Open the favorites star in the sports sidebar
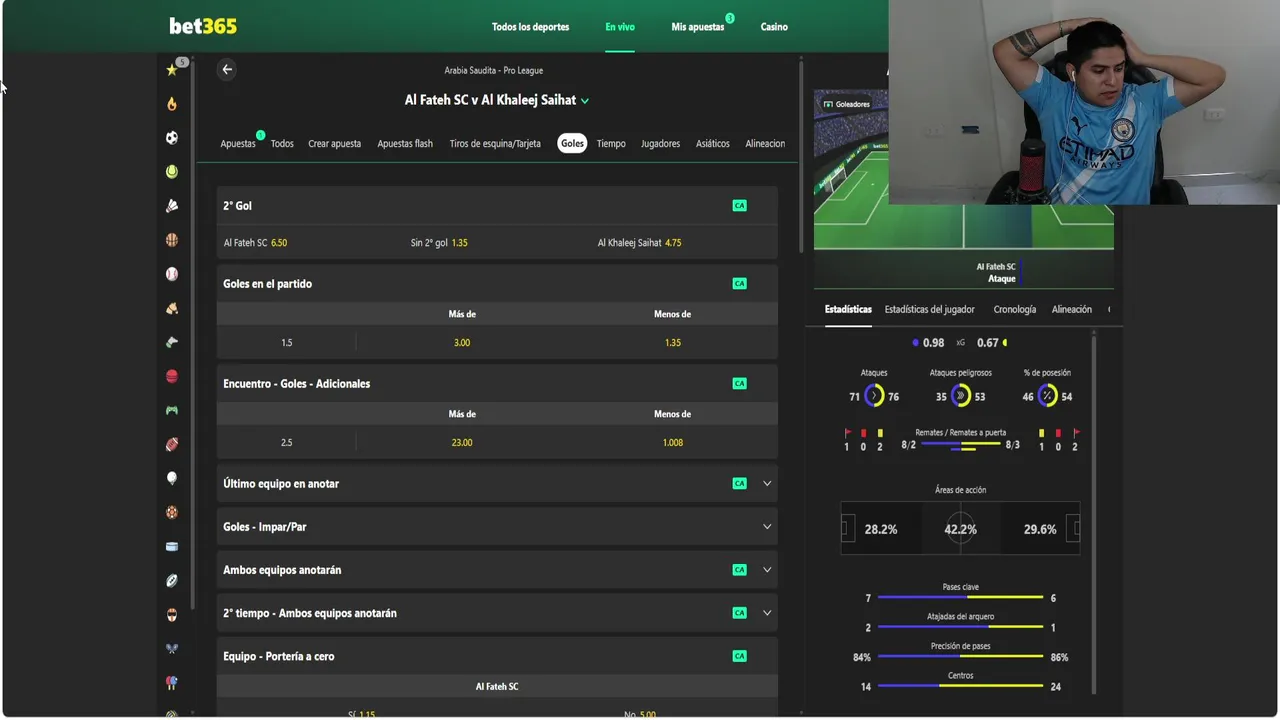Image resolution: width=1280 pixels, height=720 pixels. point(172,70)
